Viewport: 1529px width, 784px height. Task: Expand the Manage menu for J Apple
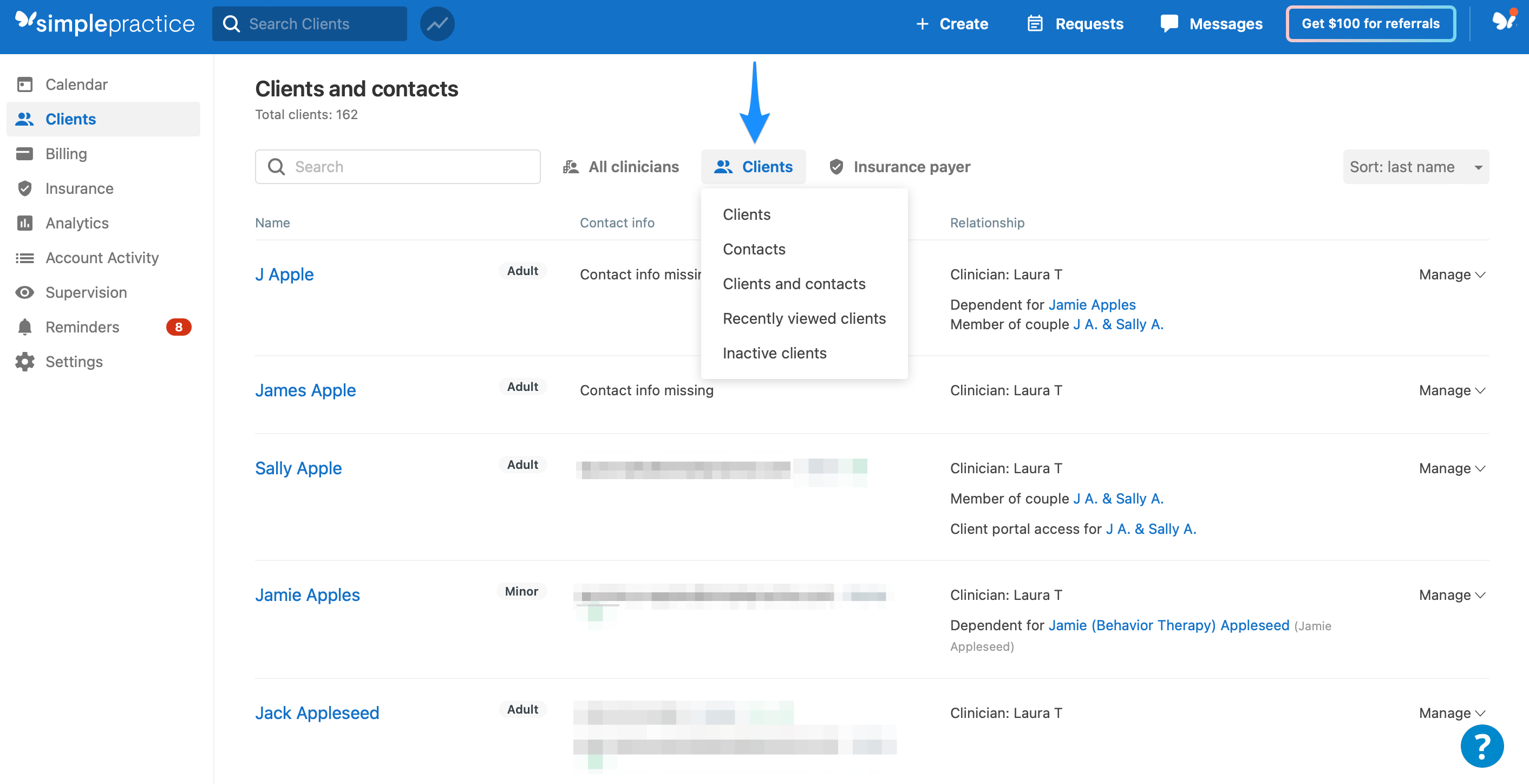[1452, 274]
